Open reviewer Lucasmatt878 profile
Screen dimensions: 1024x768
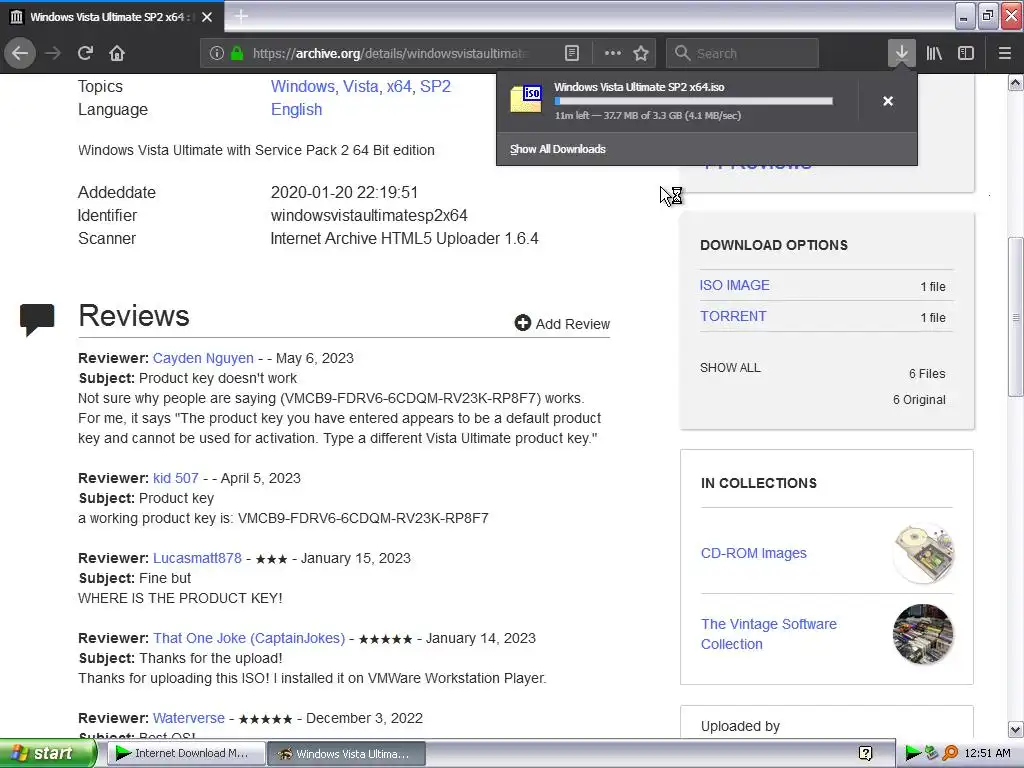197,558
